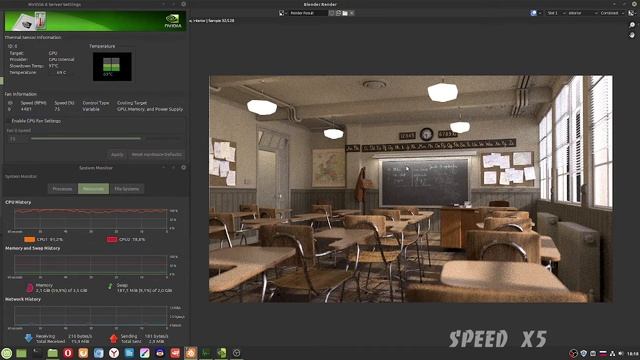
Task: Open the file manager folder in taskbar
Action: (52, 353)
